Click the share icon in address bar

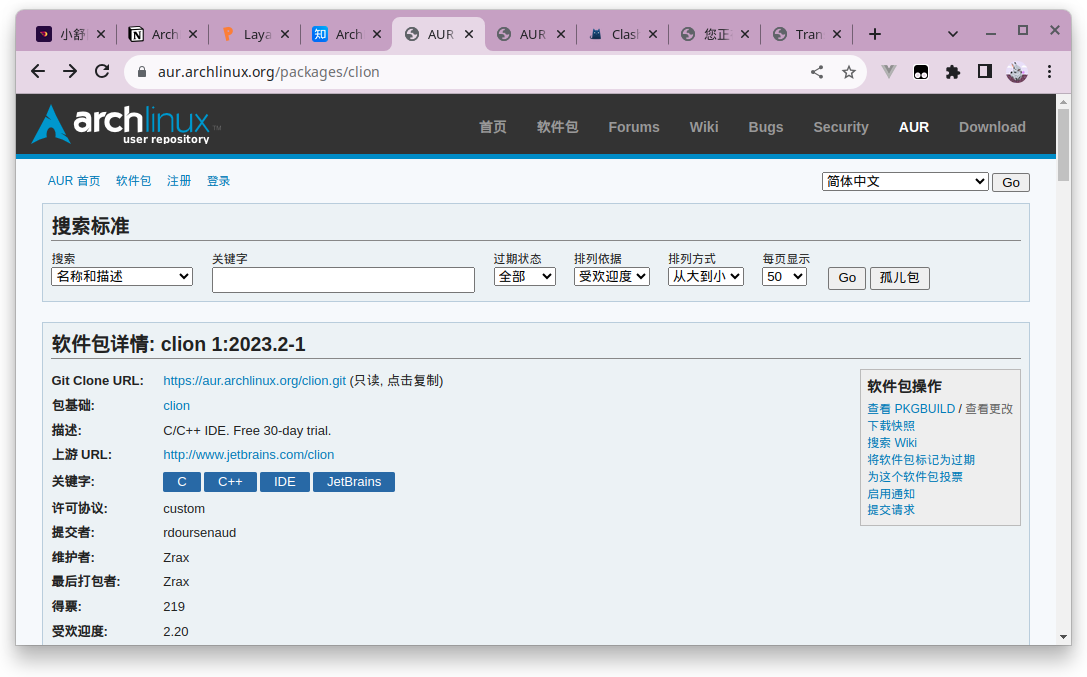[816, 71]
